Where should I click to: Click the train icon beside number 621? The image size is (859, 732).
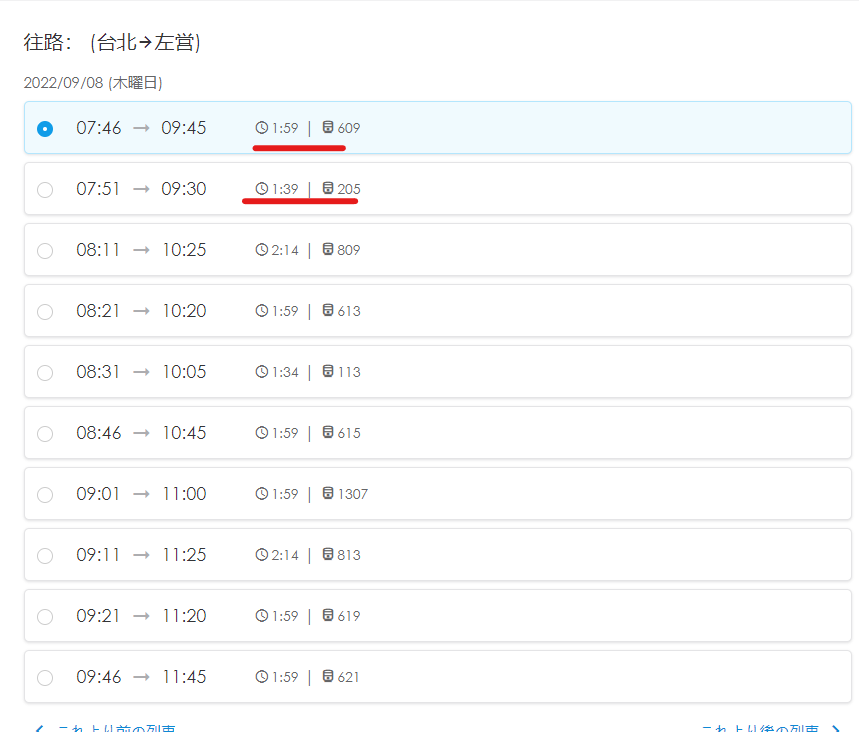pos(328,677)
